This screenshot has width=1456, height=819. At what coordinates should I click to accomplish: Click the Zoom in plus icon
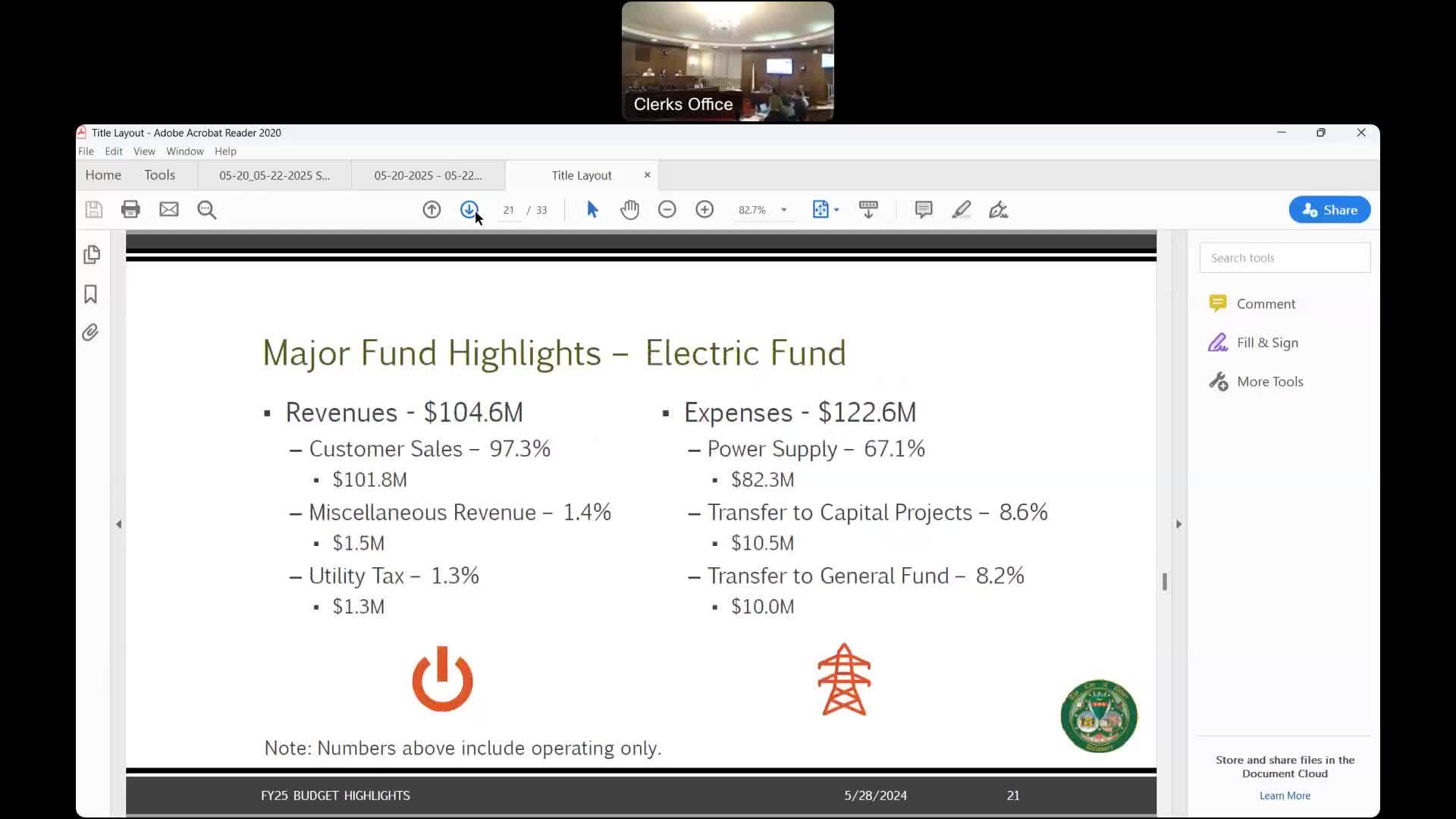[704, 209]
